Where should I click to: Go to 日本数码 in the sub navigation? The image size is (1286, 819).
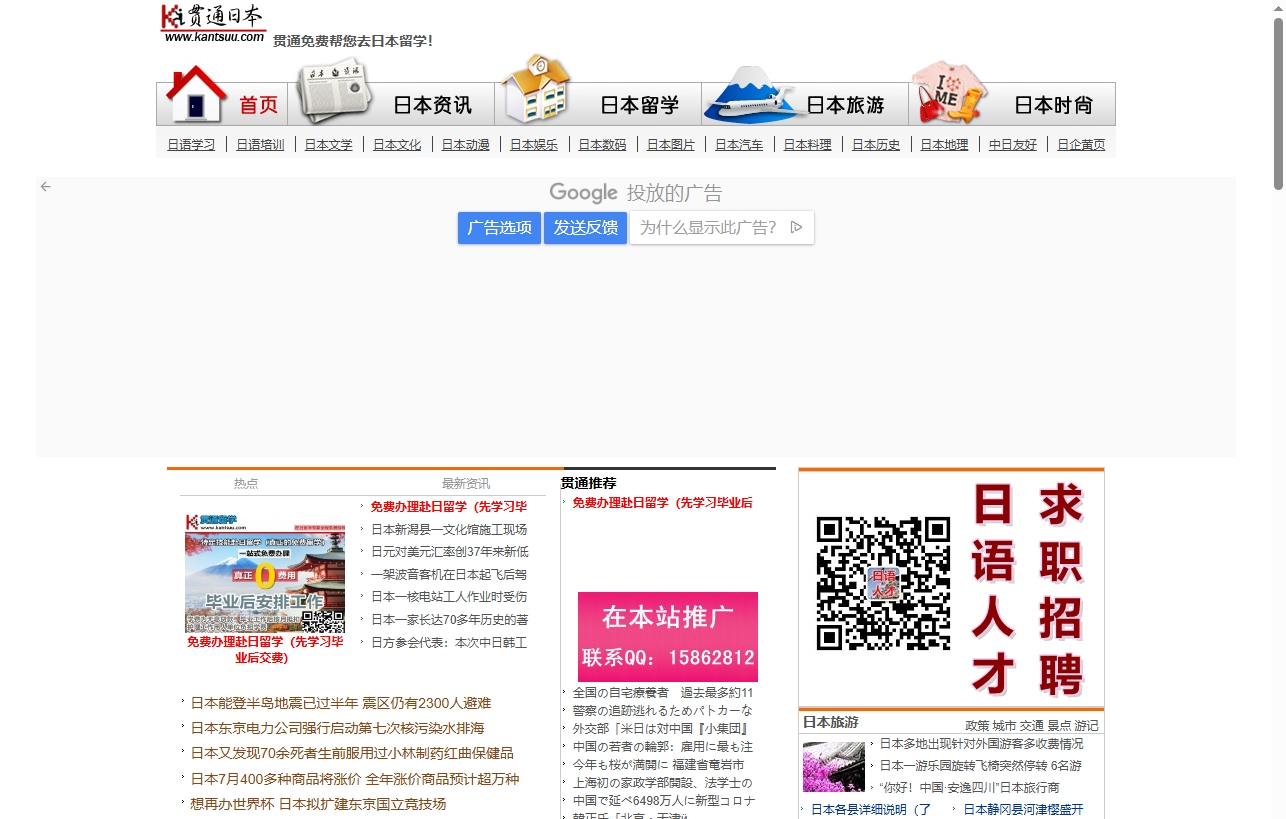[602, 144]
